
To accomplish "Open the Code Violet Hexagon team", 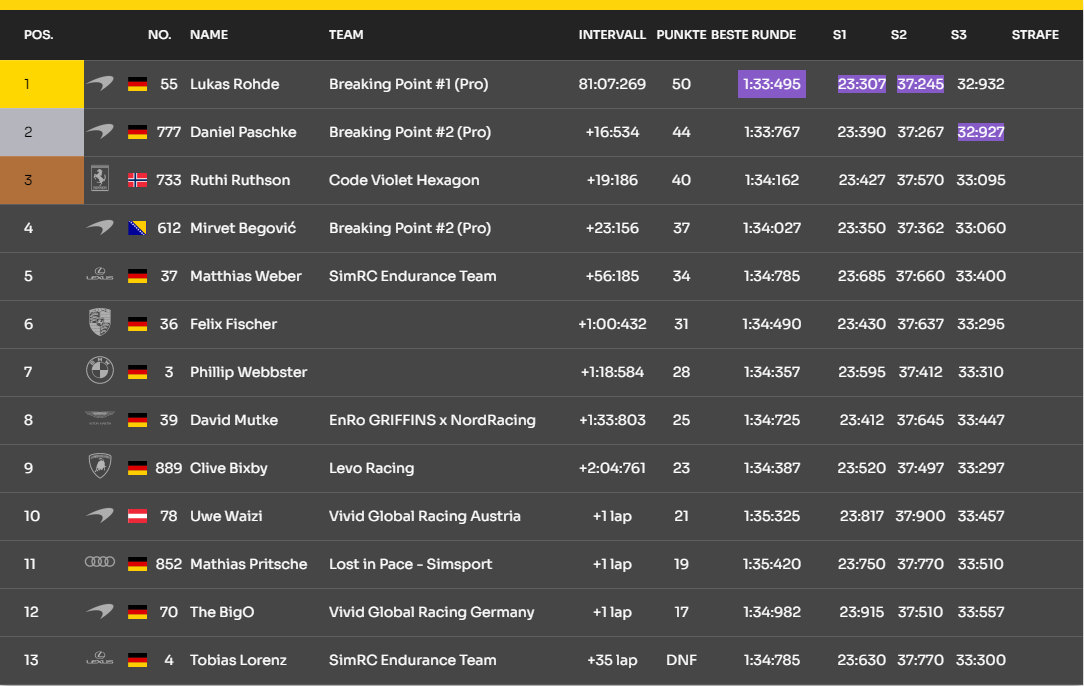I will click(x=404, y=180).
